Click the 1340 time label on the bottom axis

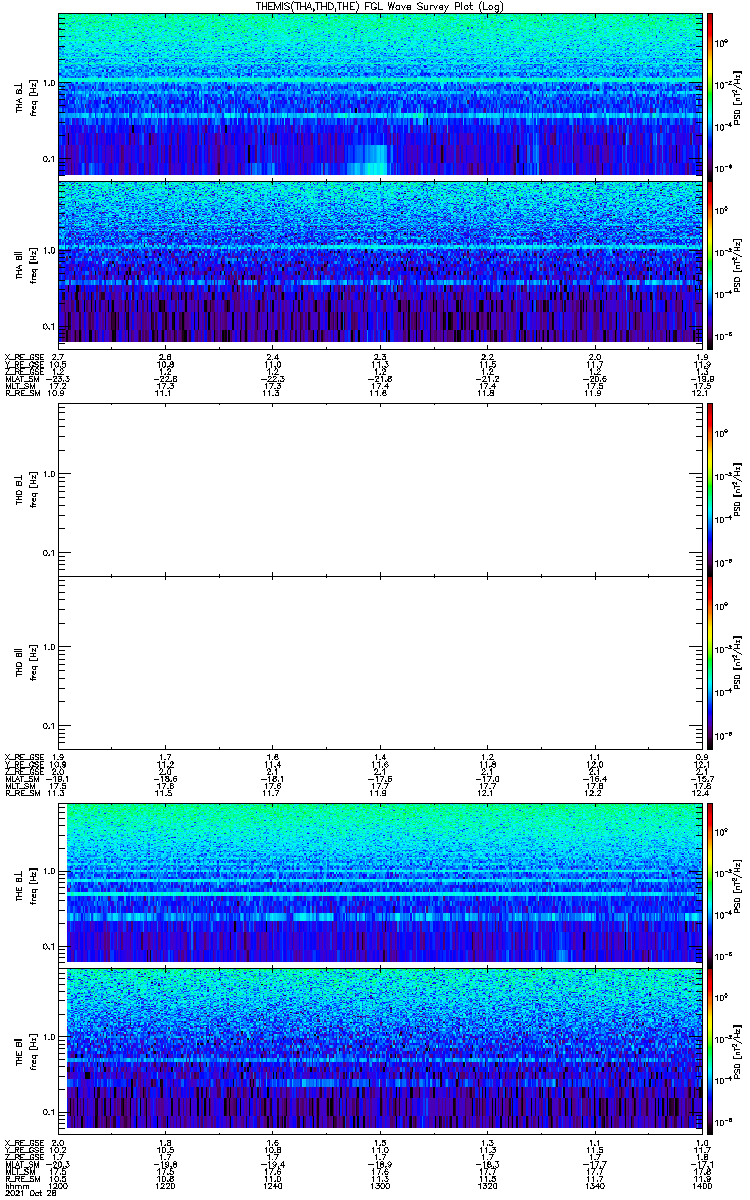point(594,1187)
